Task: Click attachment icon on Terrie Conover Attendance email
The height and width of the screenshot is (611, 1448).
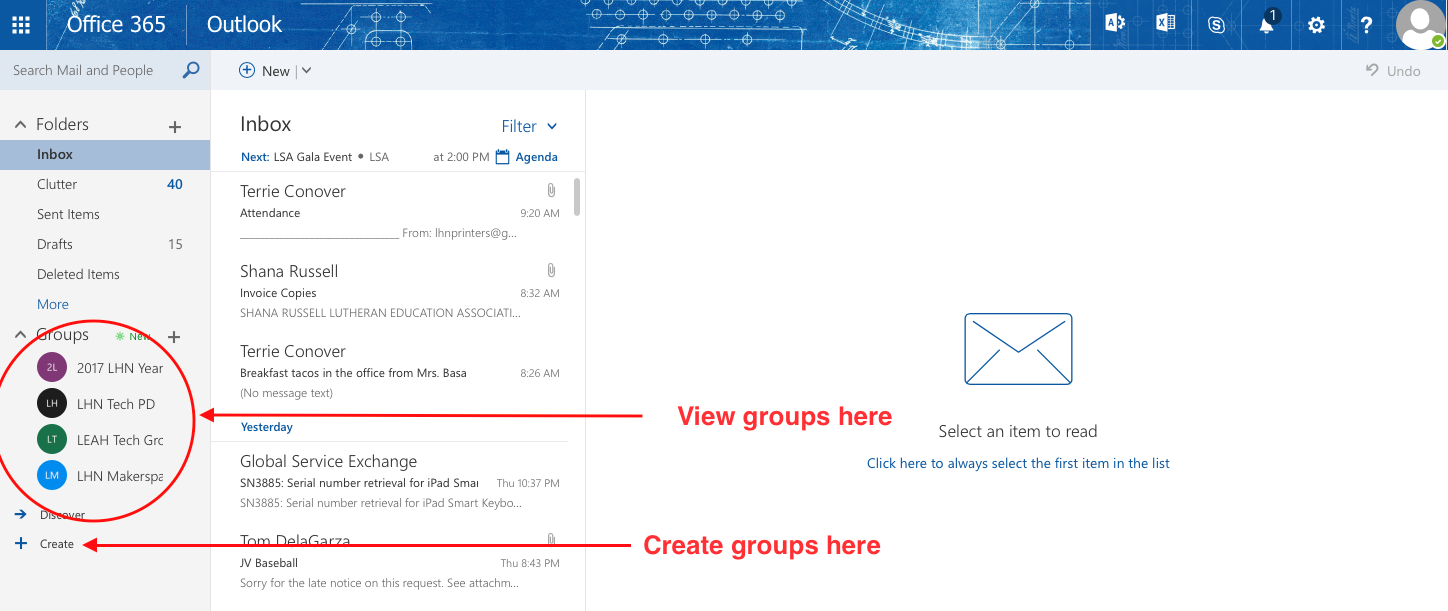Action: coord(551,190)
